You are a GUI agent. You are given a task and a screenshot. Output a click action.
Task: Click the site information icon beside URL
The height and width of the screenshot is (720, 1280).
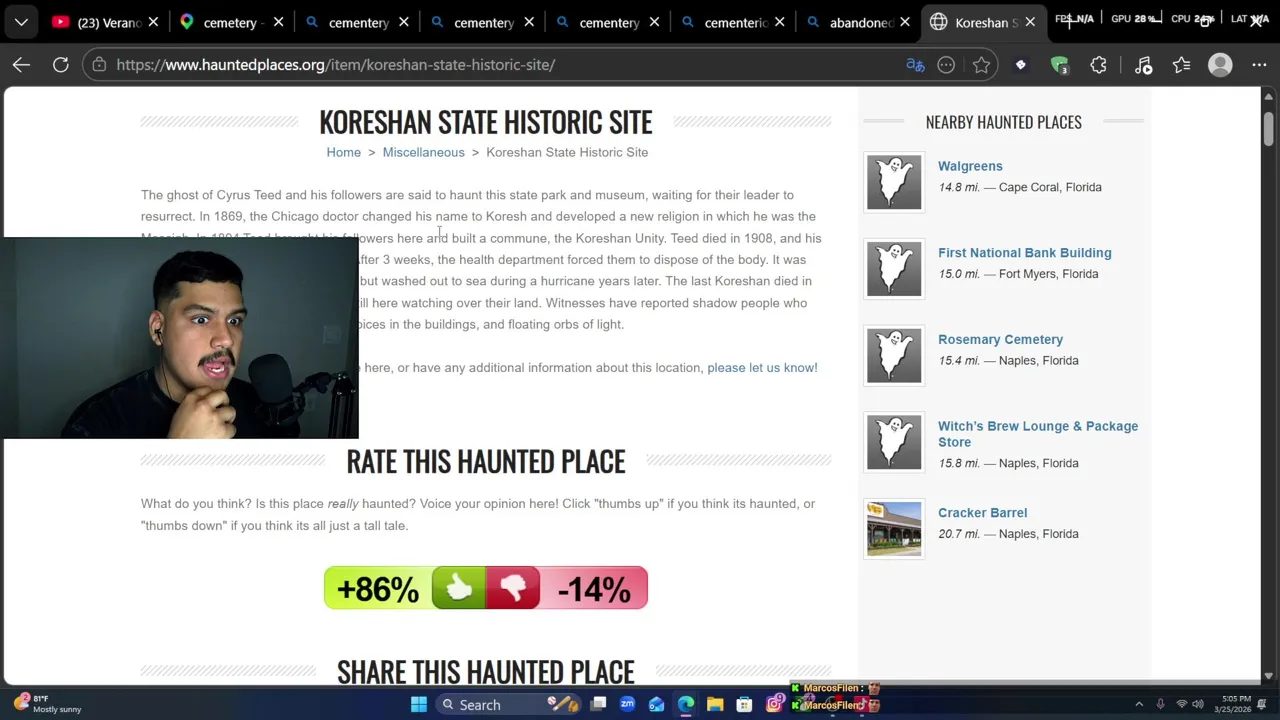click(x=98, y=65)
